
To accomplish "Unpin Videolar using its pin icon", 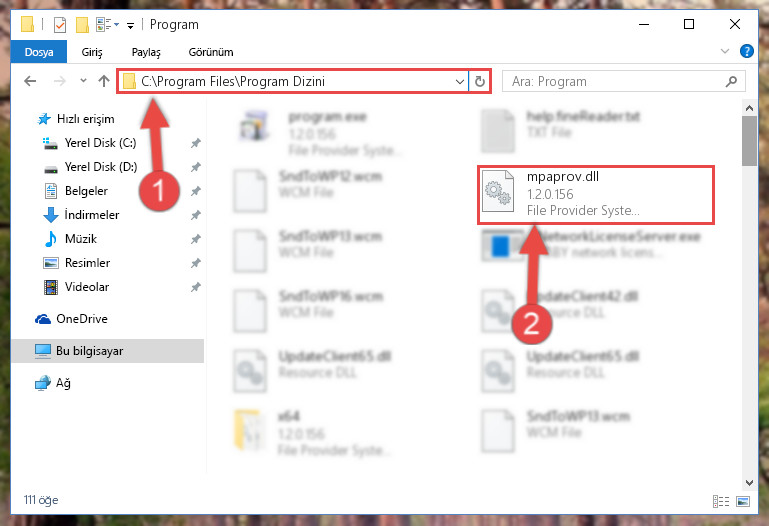I will click(196, 287).
